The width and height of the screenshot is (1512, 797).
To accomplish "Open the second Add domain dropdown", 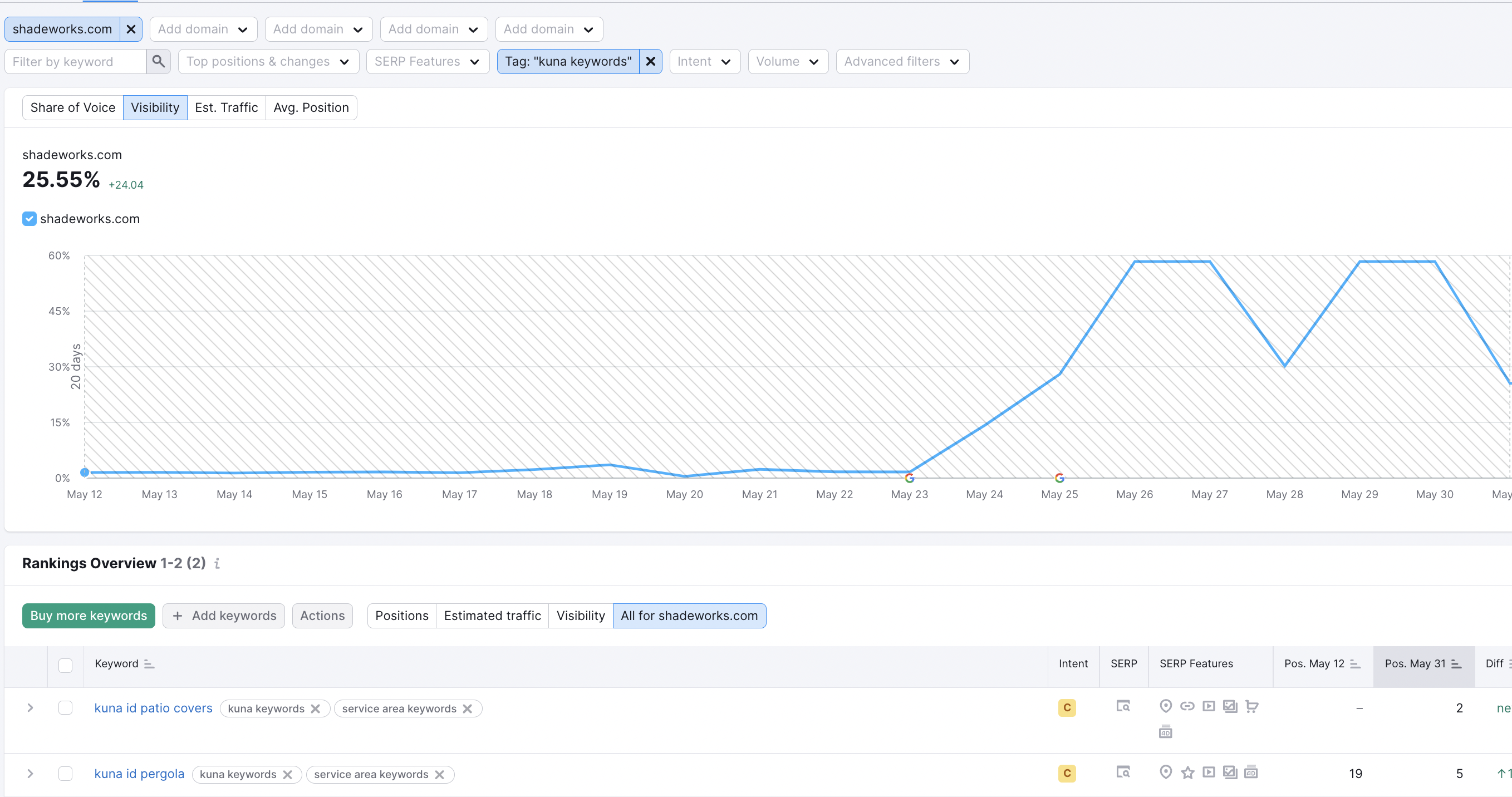I will [x=319, y=29].
